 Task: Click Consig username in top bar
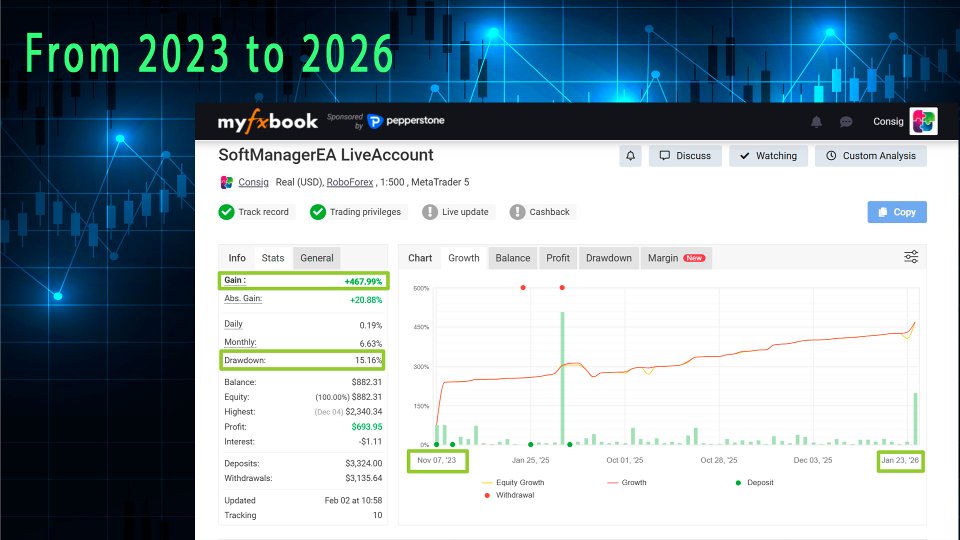coord(888,122)
